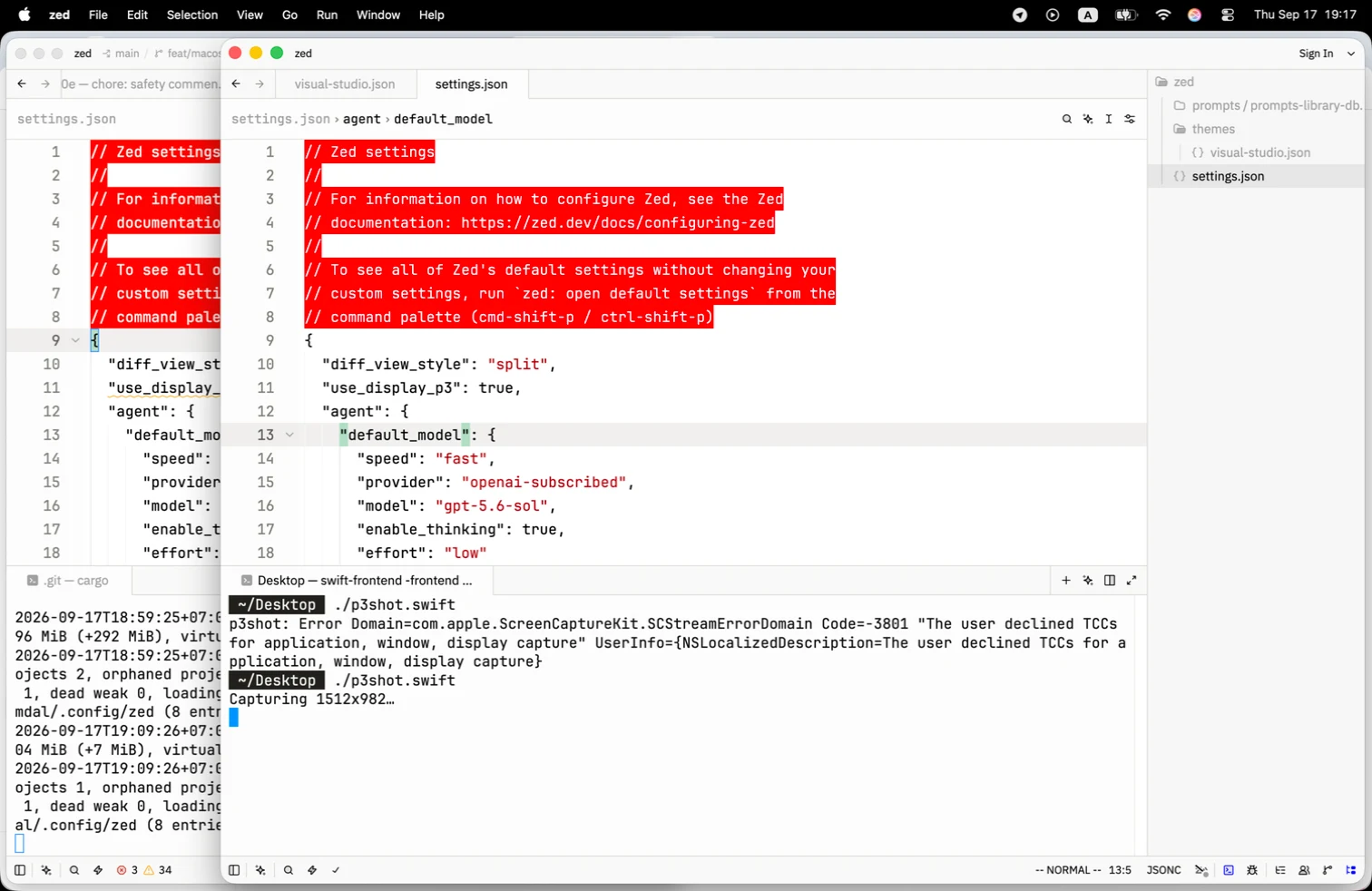
Task: Open the debugger panel bug icon
Action: click(x=1252, y=870)
